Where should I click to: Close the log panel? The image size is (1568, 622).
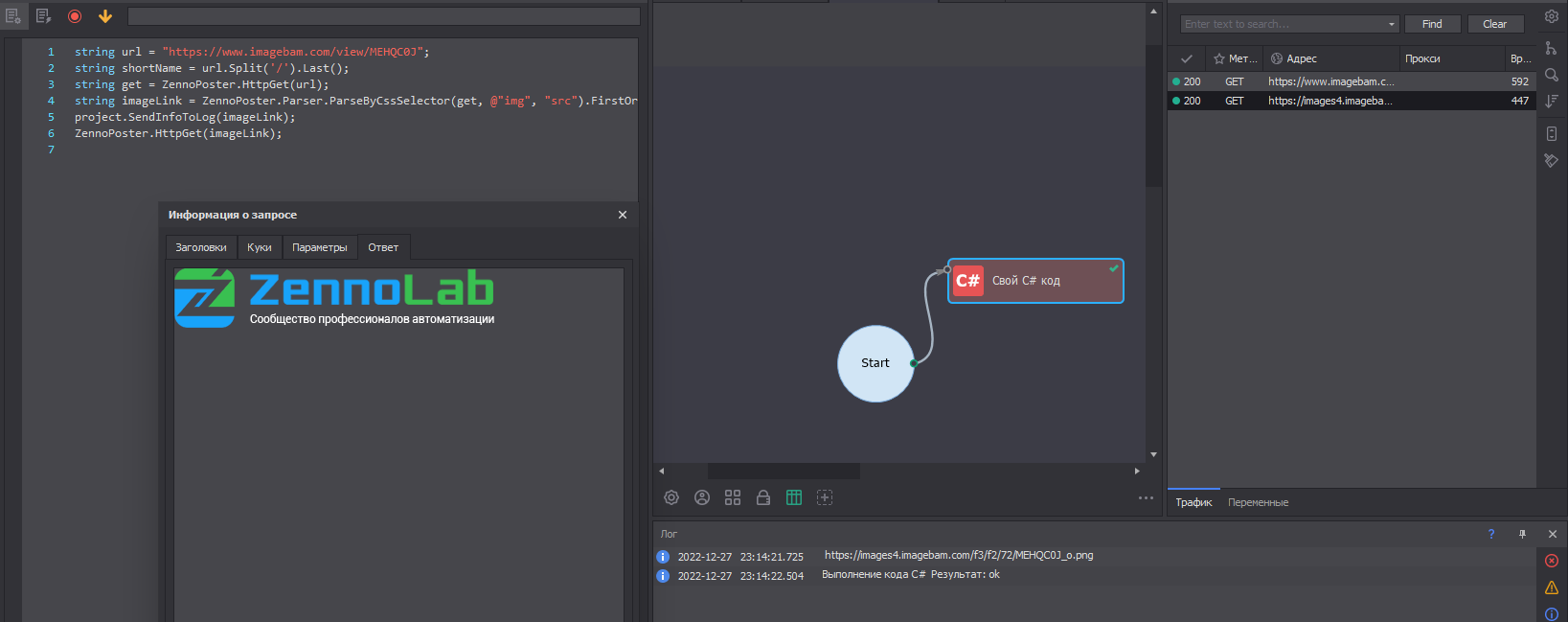1553,534
